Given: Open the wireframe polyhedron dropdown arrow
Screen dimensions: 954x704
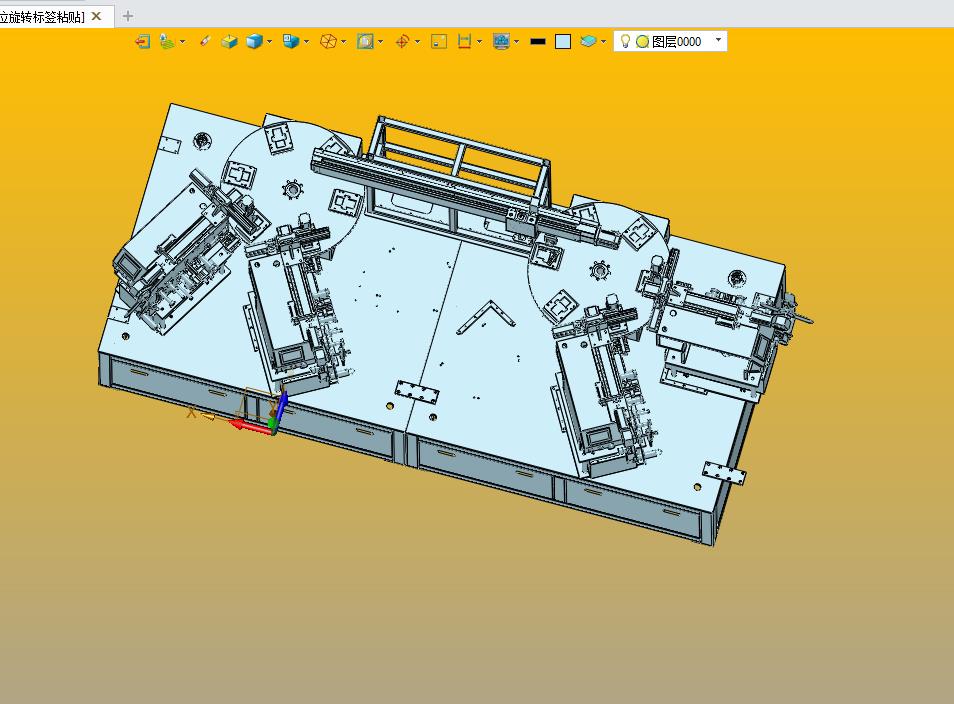Looking at the screenshot, I should [344, 41].
